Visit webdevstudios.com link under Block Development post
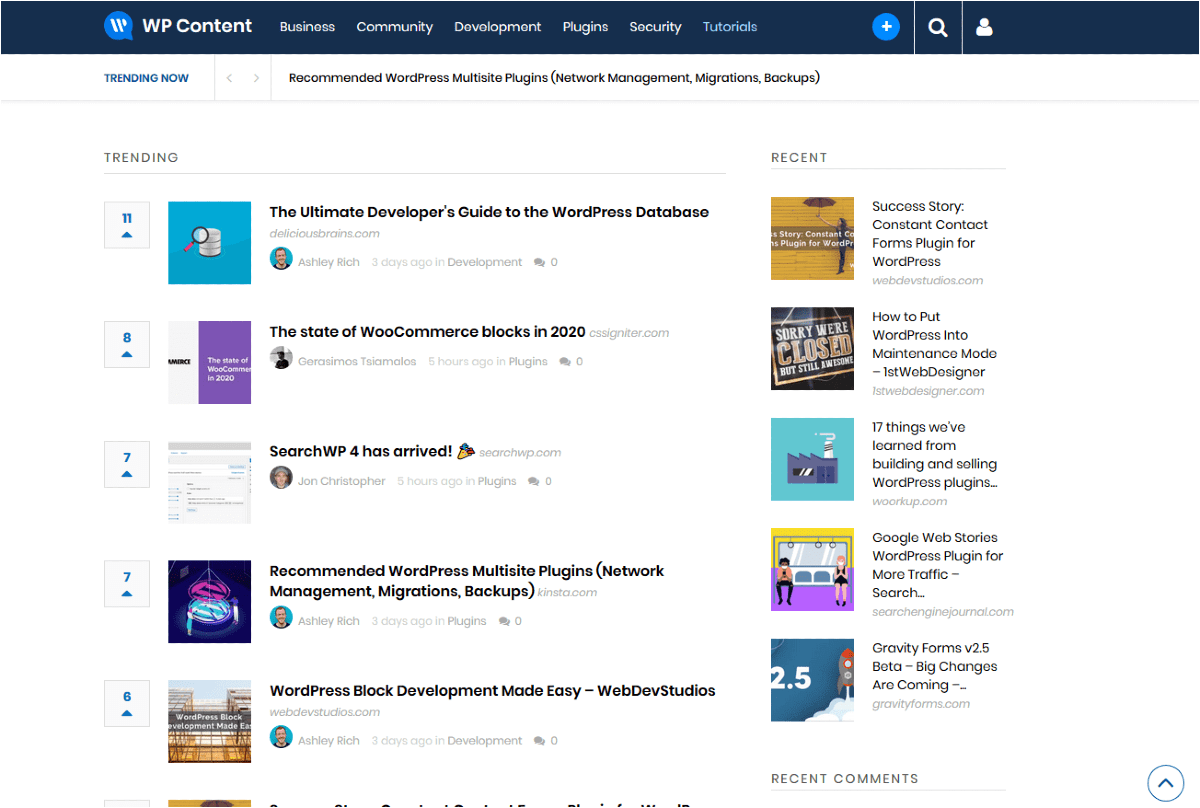Image resolution: width=1200 pixels, height=808 pixels. click(x=325, y=713)
